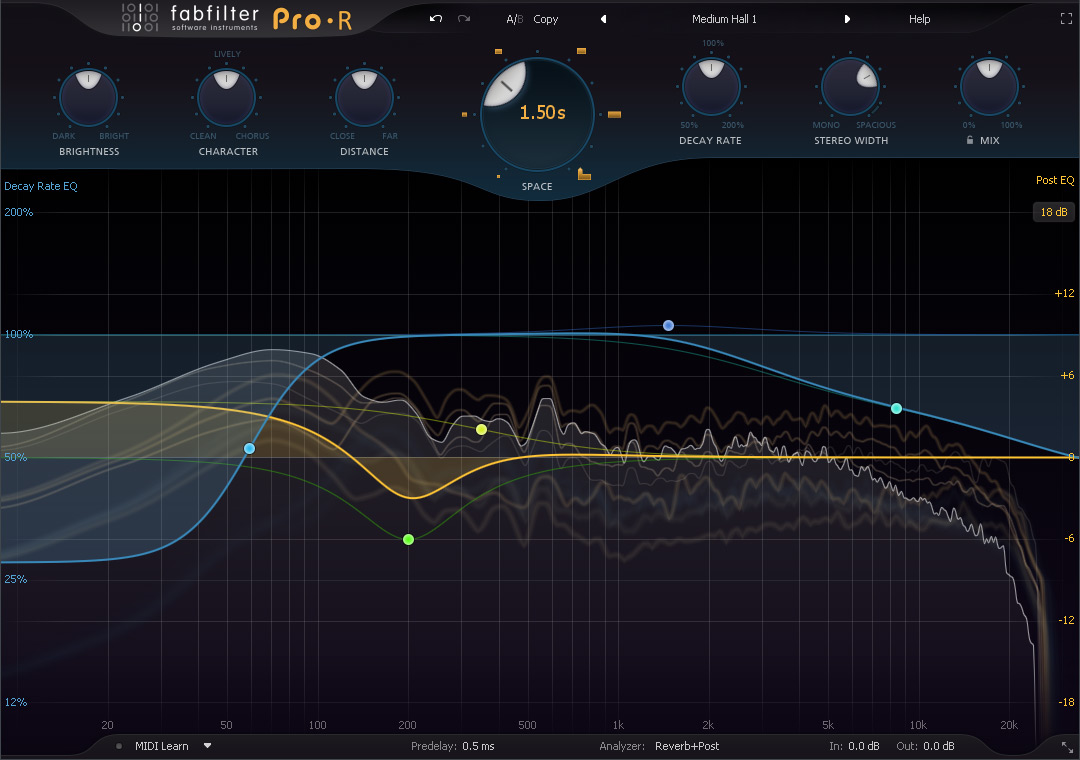
Task: Open the Help menu
Action: pos(919,19)
